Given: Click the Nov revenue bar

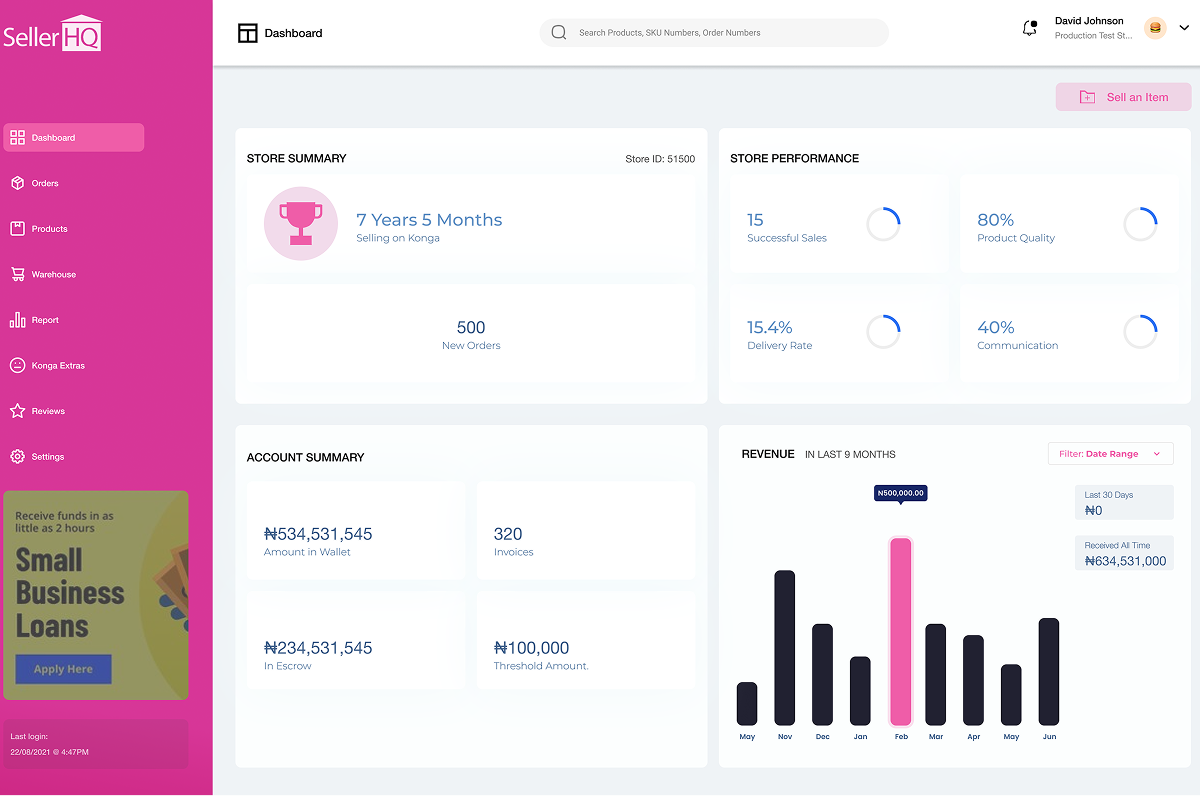Looking at the screenshot, I should (785, 648).
